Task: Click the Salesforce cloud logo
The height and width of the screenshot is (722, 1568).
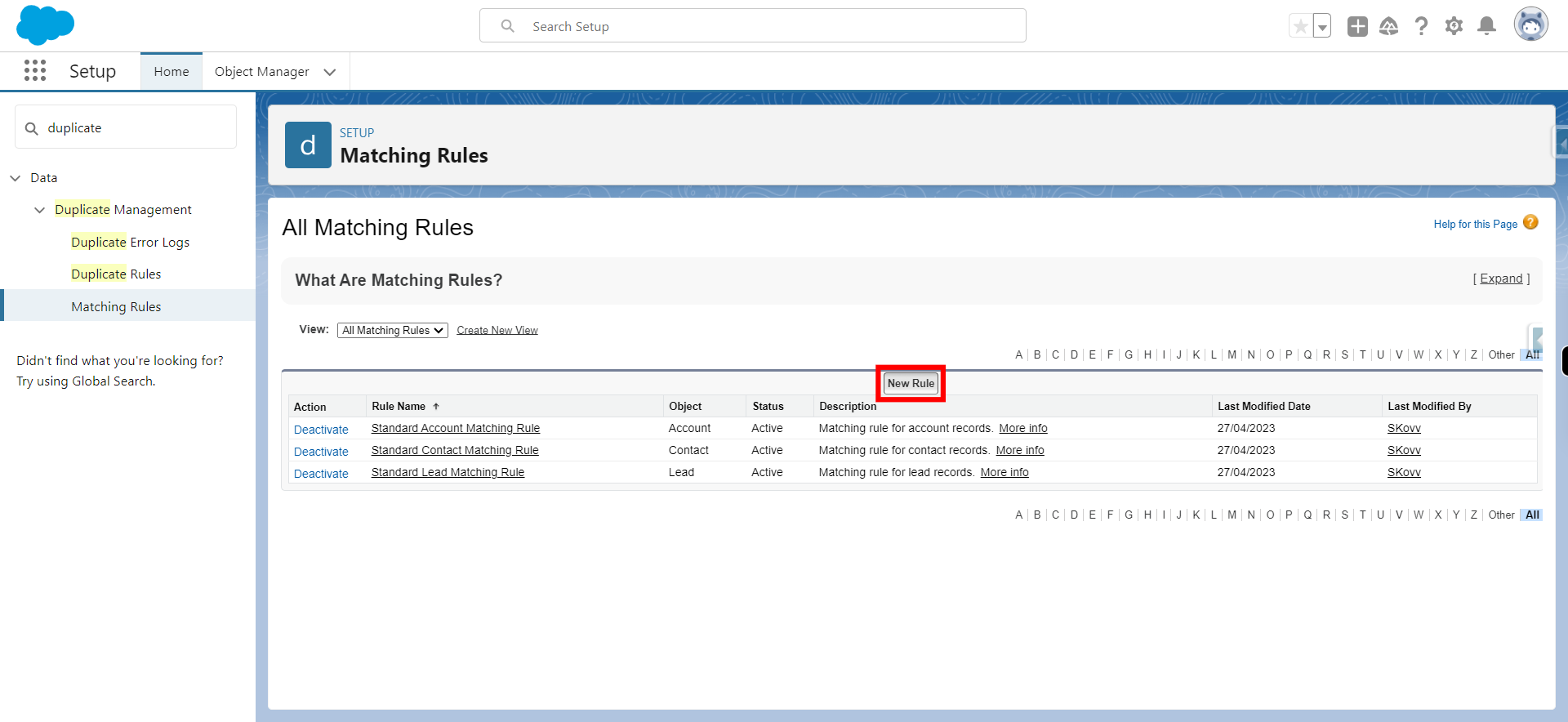Action: 45,25
